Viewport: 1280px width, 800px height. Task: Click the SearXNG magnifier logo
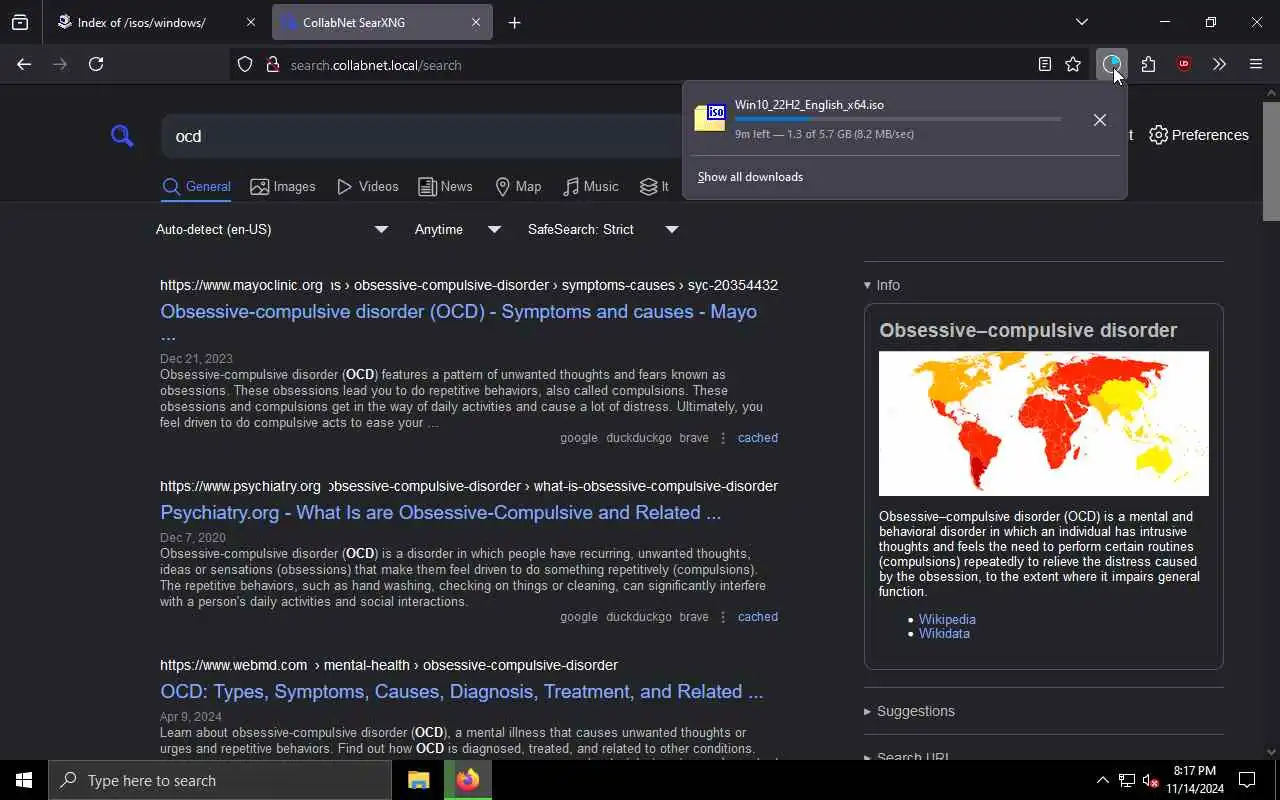[x=122, y=136]
